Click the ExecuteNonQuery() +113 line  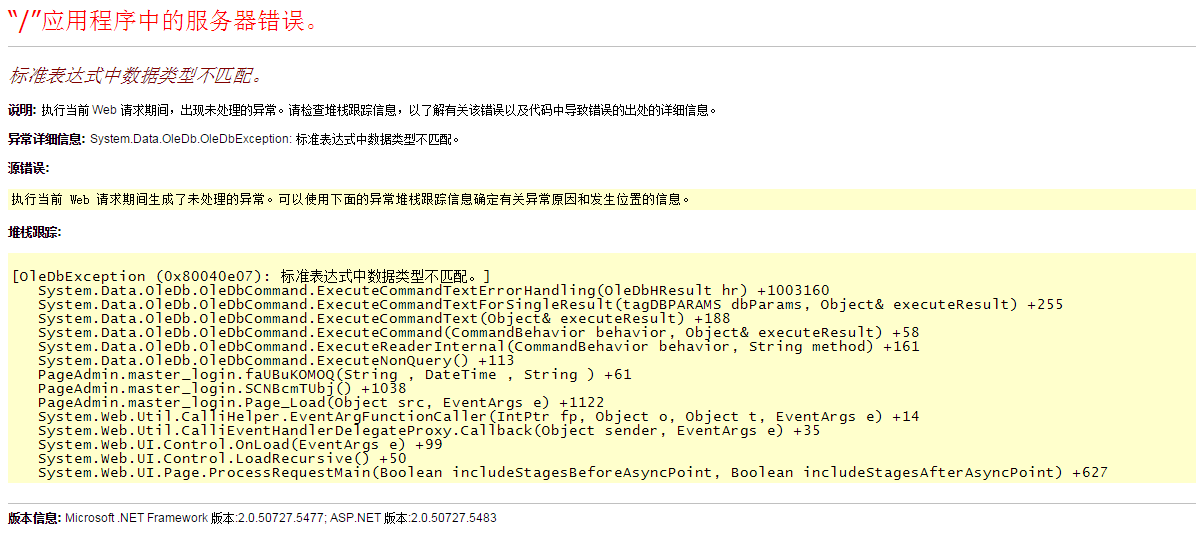(x=276, y=360)
